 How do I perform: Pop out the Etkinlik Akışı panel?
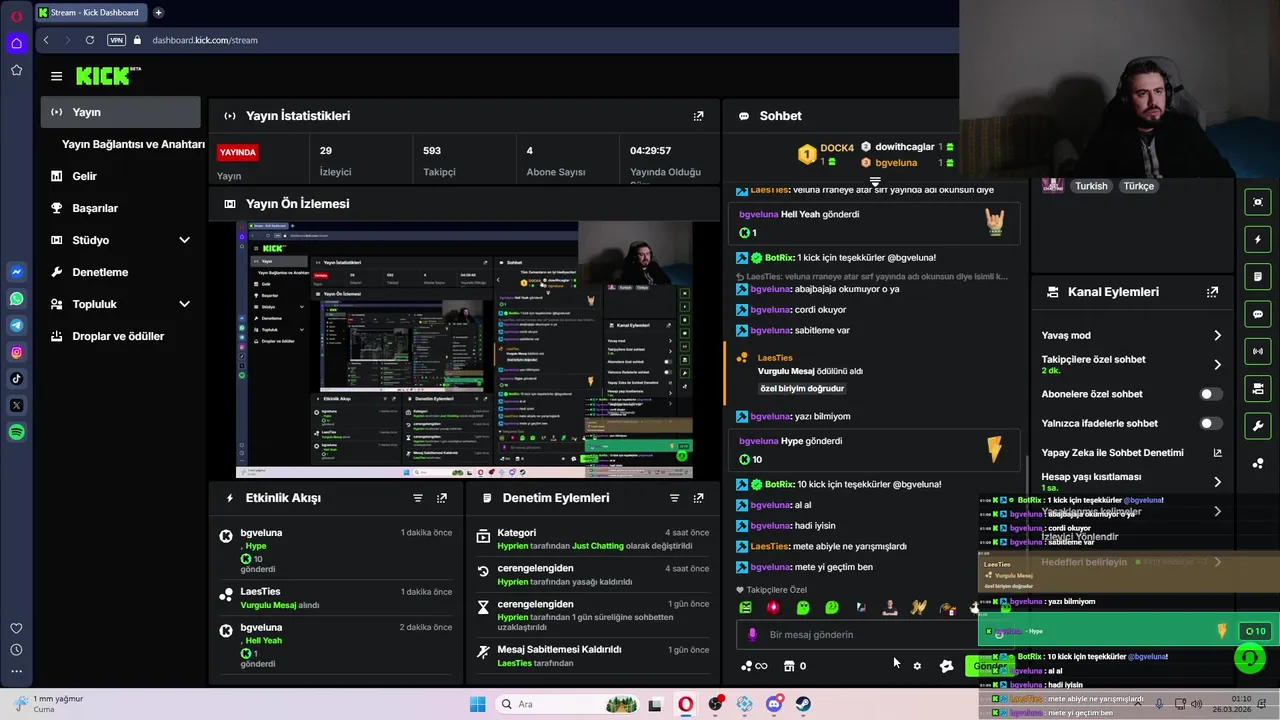[442, 498]
